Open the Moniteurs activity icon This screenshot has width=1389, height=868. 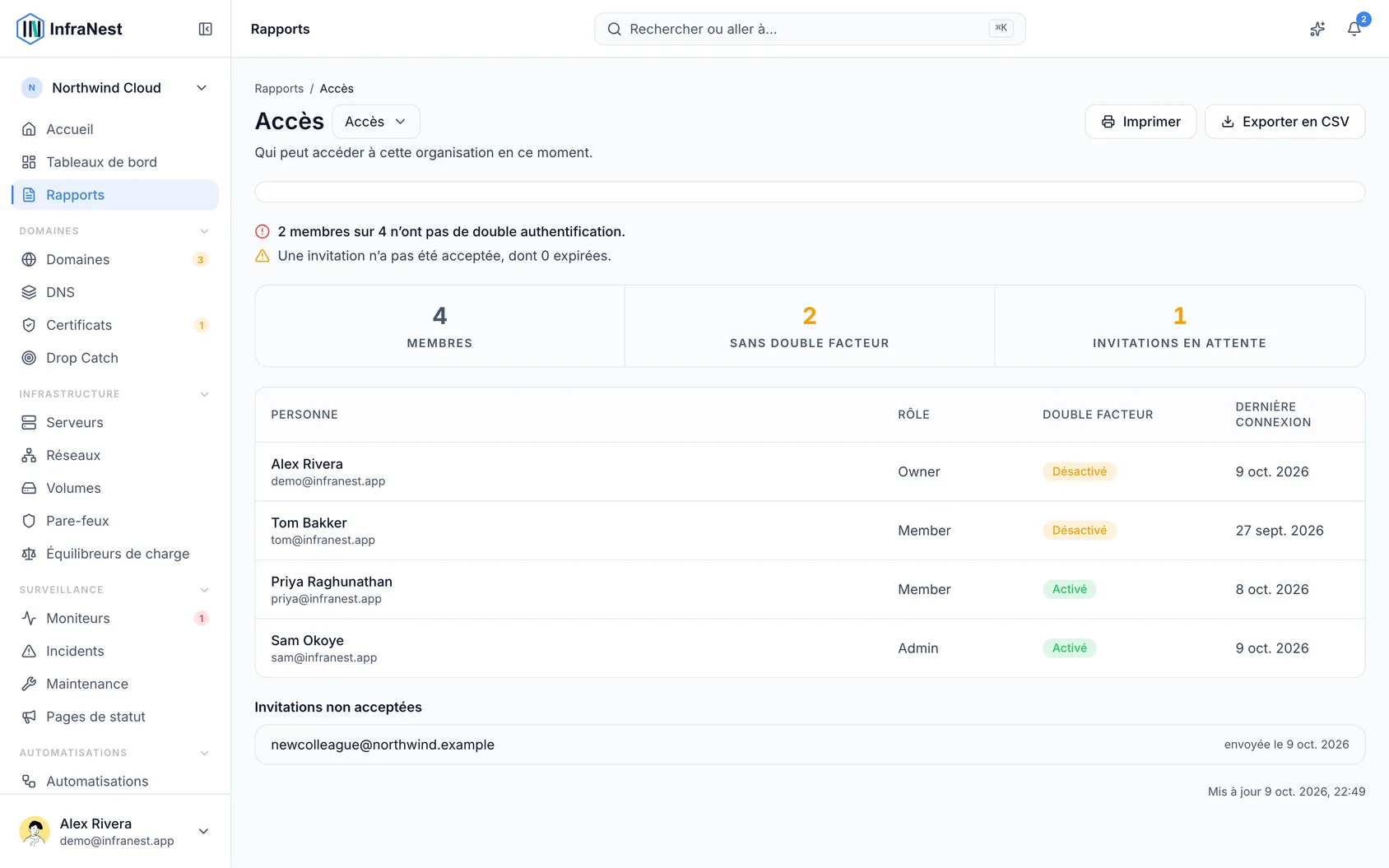[29, 618]
